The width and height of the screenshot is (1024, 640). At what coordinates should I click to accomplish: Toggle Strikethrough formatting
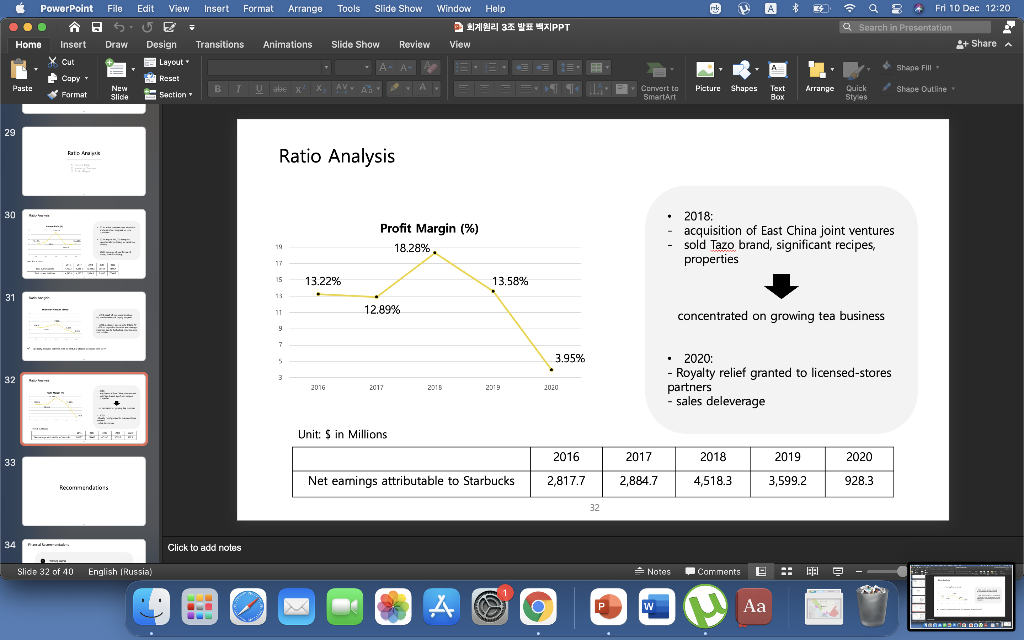tap(280, 89)
